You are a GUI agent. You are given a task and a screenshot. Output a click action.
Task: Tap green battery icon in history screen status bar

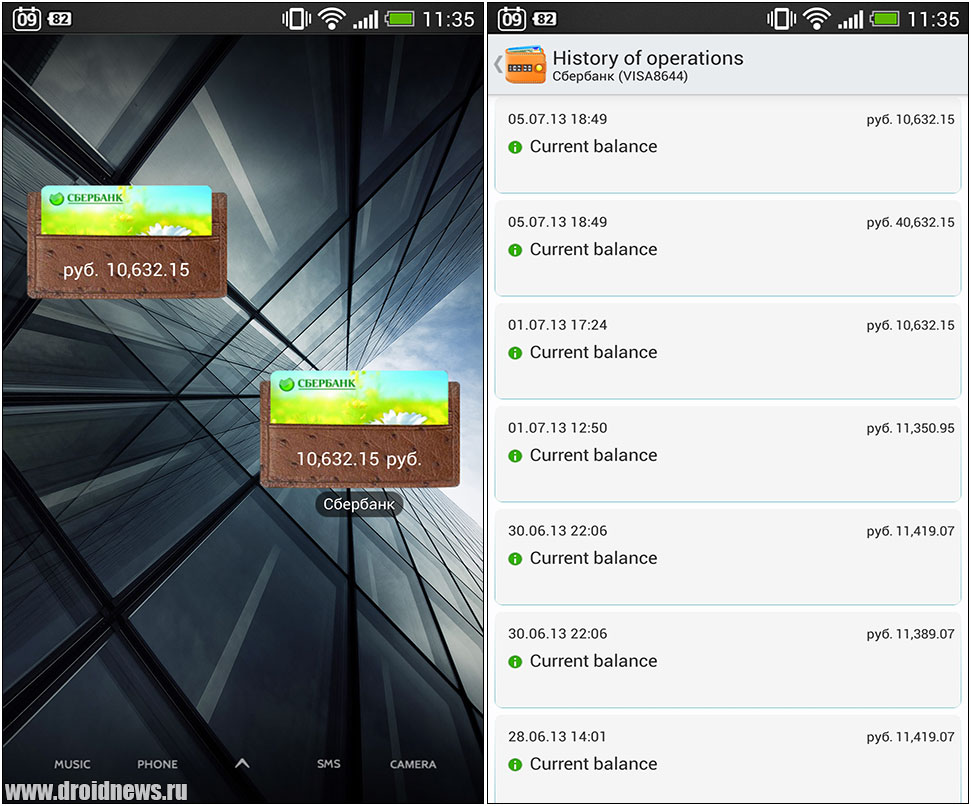pos(884,19)
